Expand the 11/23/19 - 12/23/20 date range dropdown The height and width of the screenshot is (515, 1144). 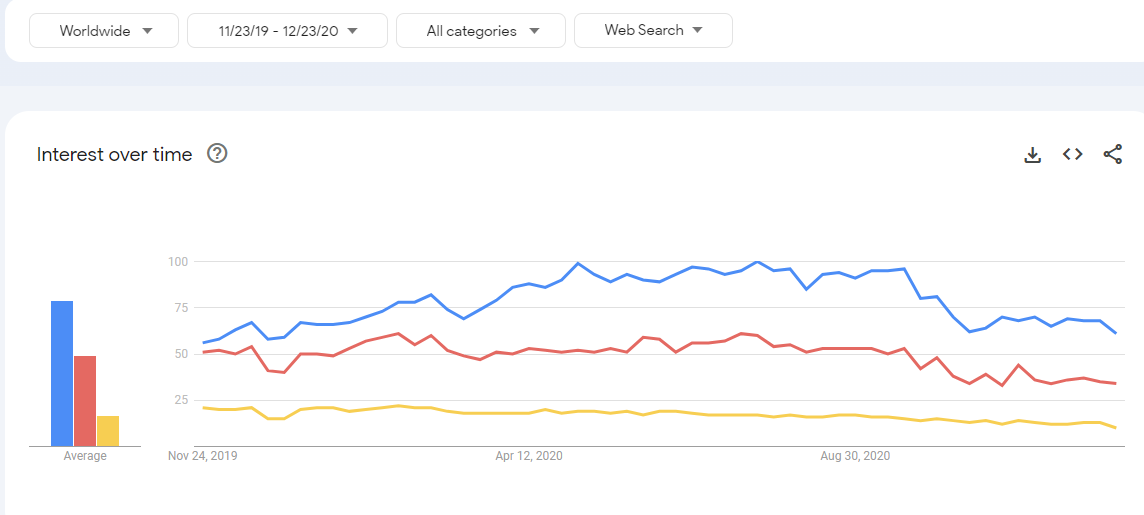pos(287,31)
